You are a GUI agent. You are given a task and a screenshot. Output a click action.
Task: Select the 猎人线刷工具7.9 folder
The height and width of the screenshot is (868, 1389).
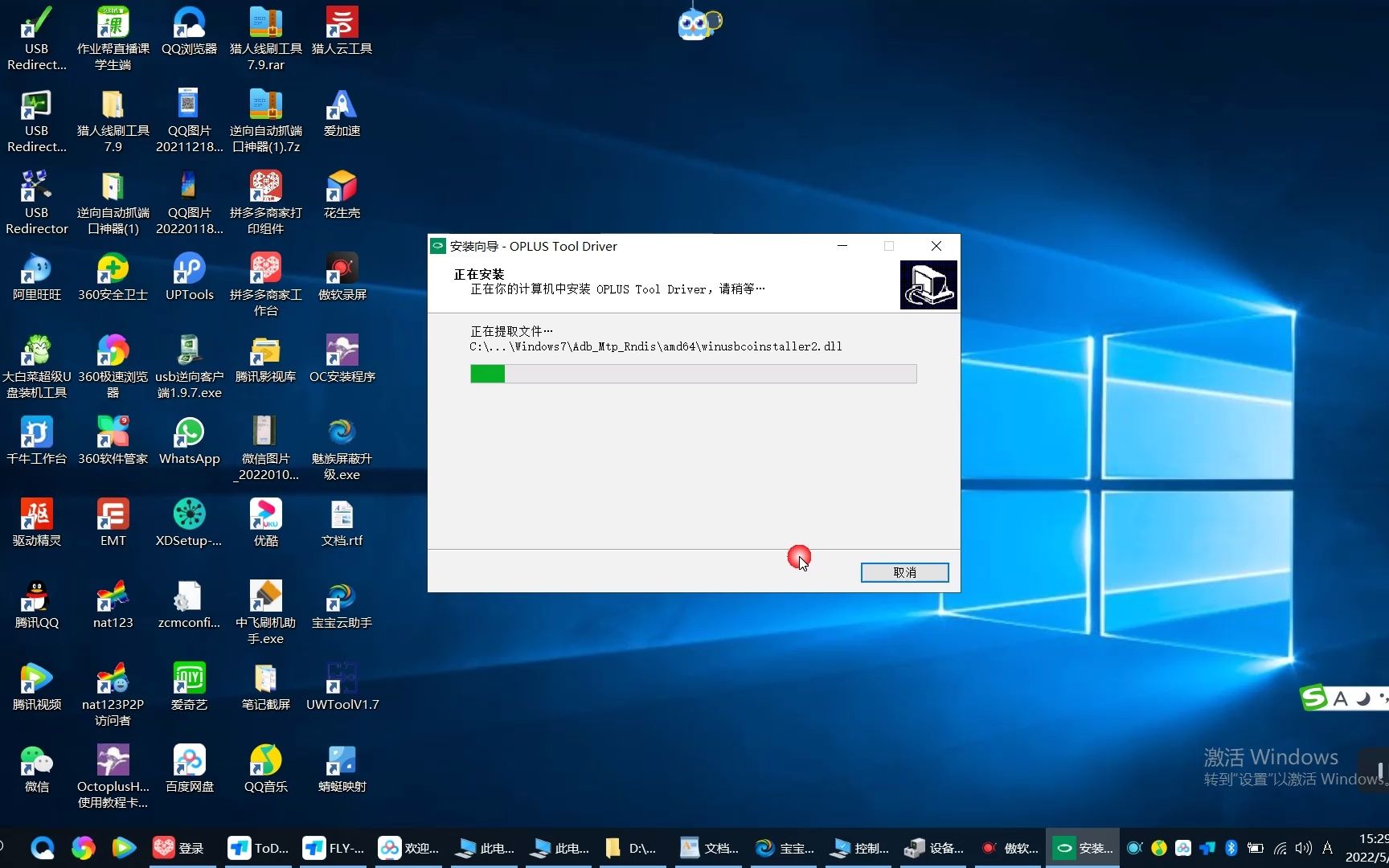coord(113,121)
